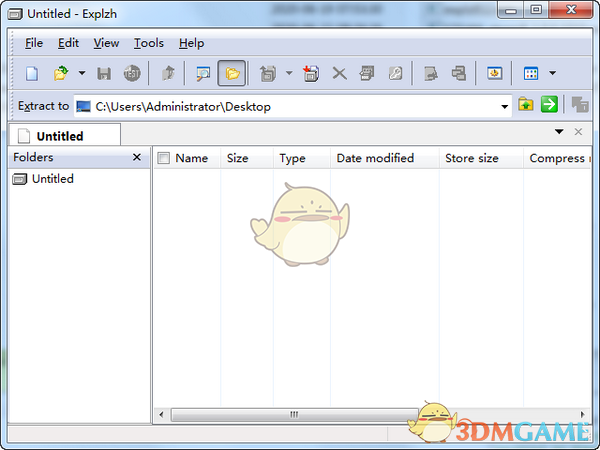Screen dimensions: 600x450
Task: Select the Untitled document tab
Action: click(65, 135)
